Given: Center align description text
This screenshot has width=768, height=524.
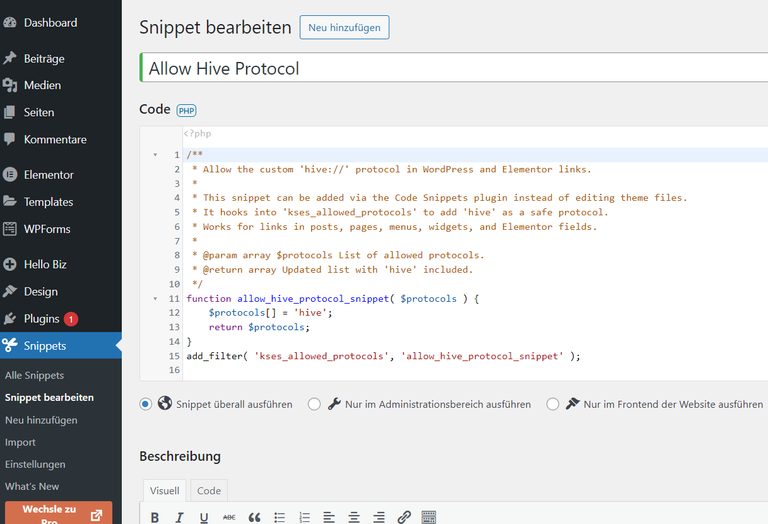Looking at the screenshot, I should [x=354, y=517].
